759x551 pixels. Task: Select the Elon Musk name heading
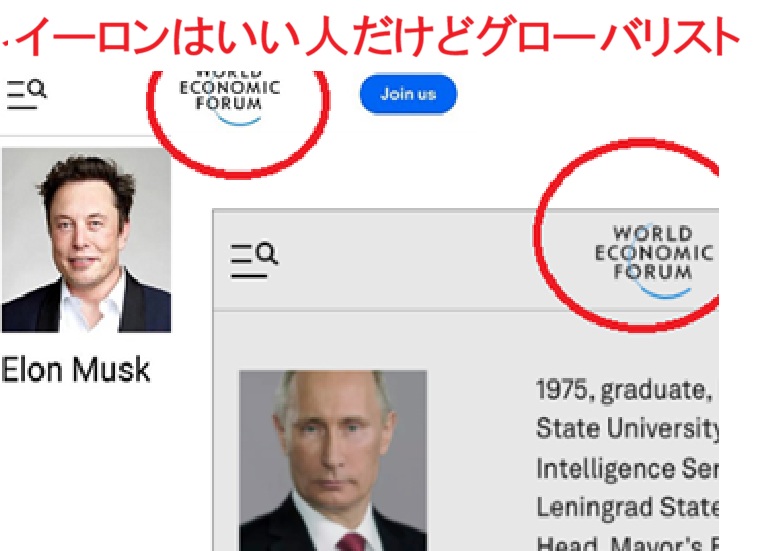76,369
